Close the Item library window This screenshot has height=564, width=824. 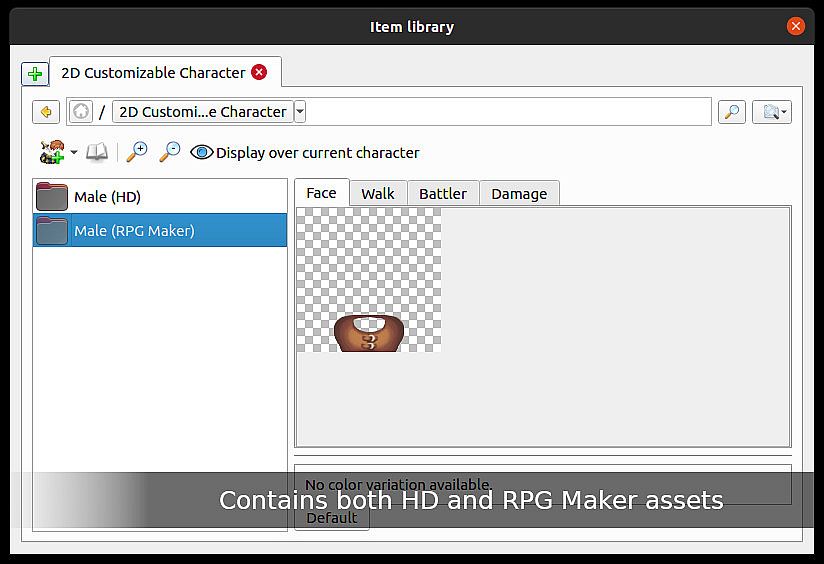[795, 26]
